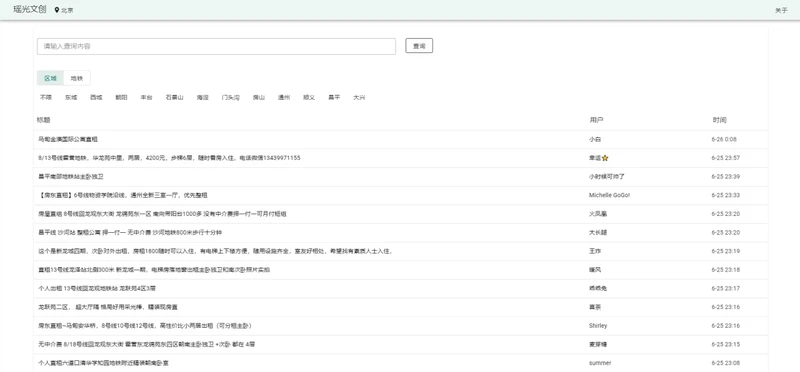Select the 朝阳 district filter
Screen dimensions: 800x372
click(x=121, y=97)
